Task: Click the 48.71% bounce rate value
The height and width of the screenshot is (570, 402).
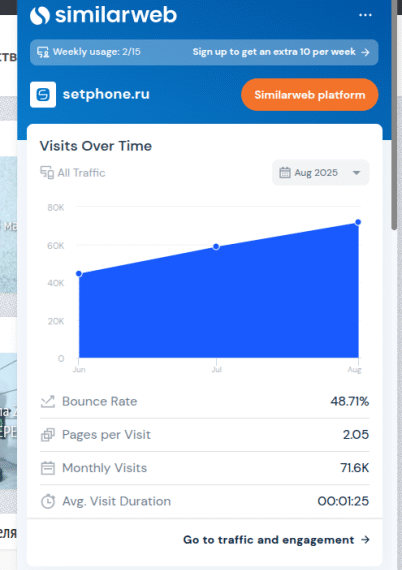Action: (350, 401)
